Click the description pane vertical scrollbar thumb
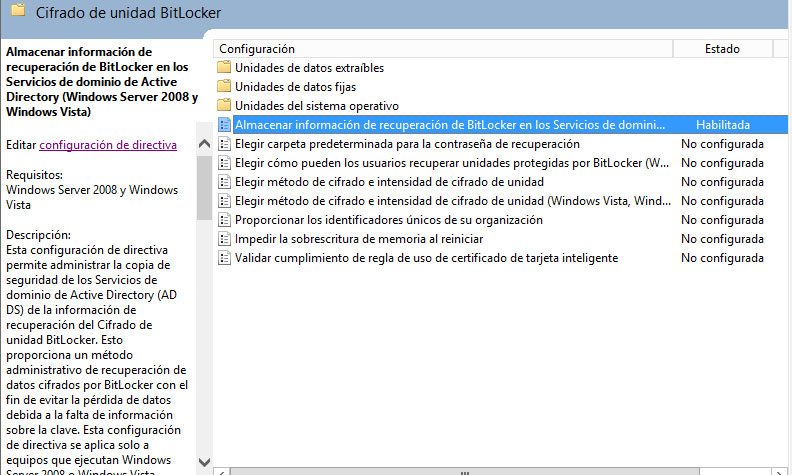Screen dimensions: 792x475 click(204, 187)
